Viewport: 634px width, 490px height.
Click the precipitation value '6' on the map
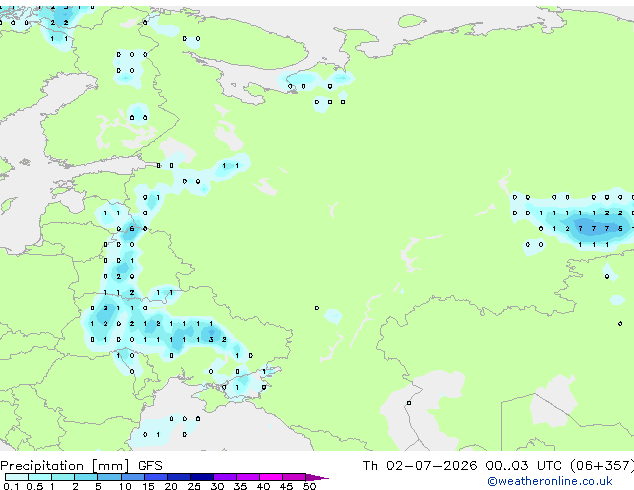[132, 229]
